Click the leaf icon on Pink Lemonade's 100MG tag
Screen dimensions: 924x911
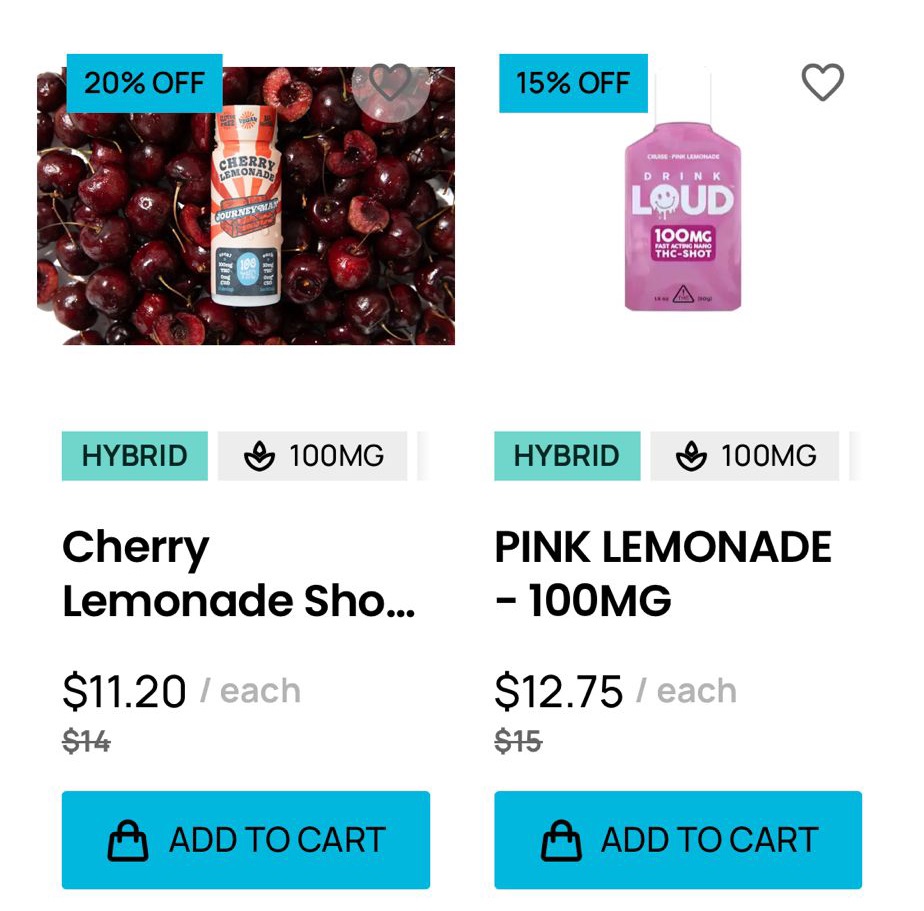coord(691,457)
